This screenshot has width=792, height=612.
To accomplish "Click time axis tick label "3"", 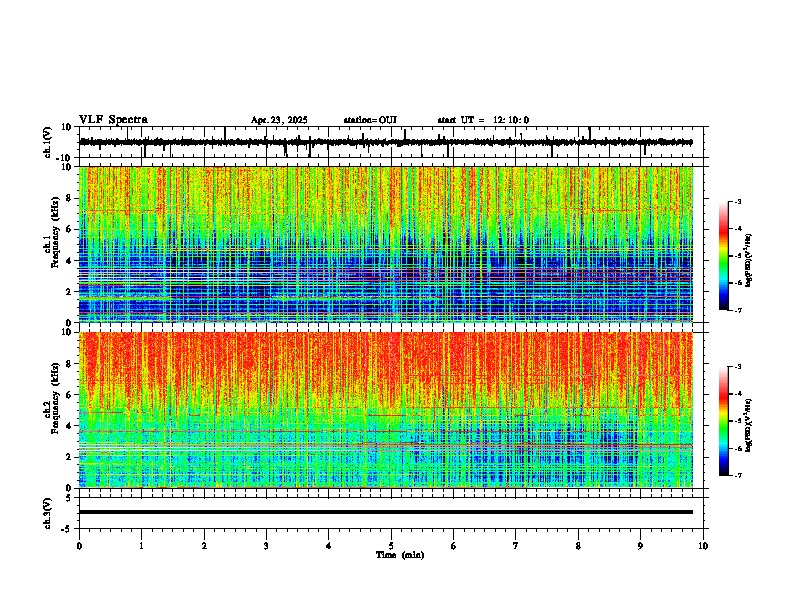I will click(x=266, y=546).
